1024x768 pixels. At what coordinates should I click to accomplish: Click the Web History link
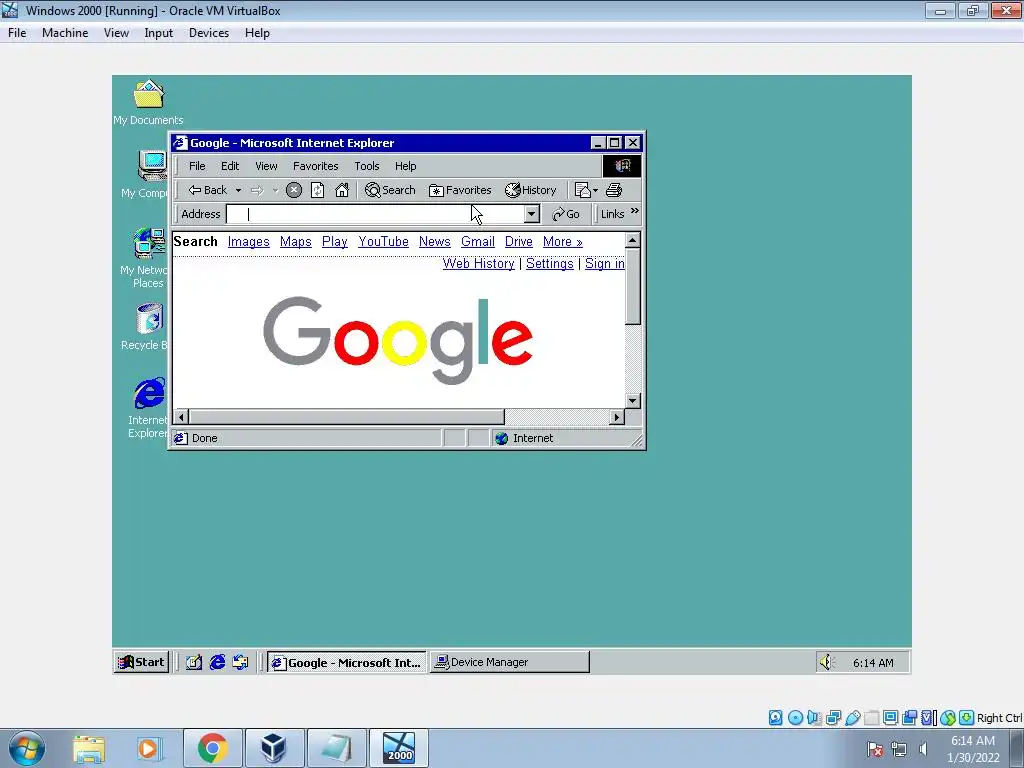click(x=479, y=263)
